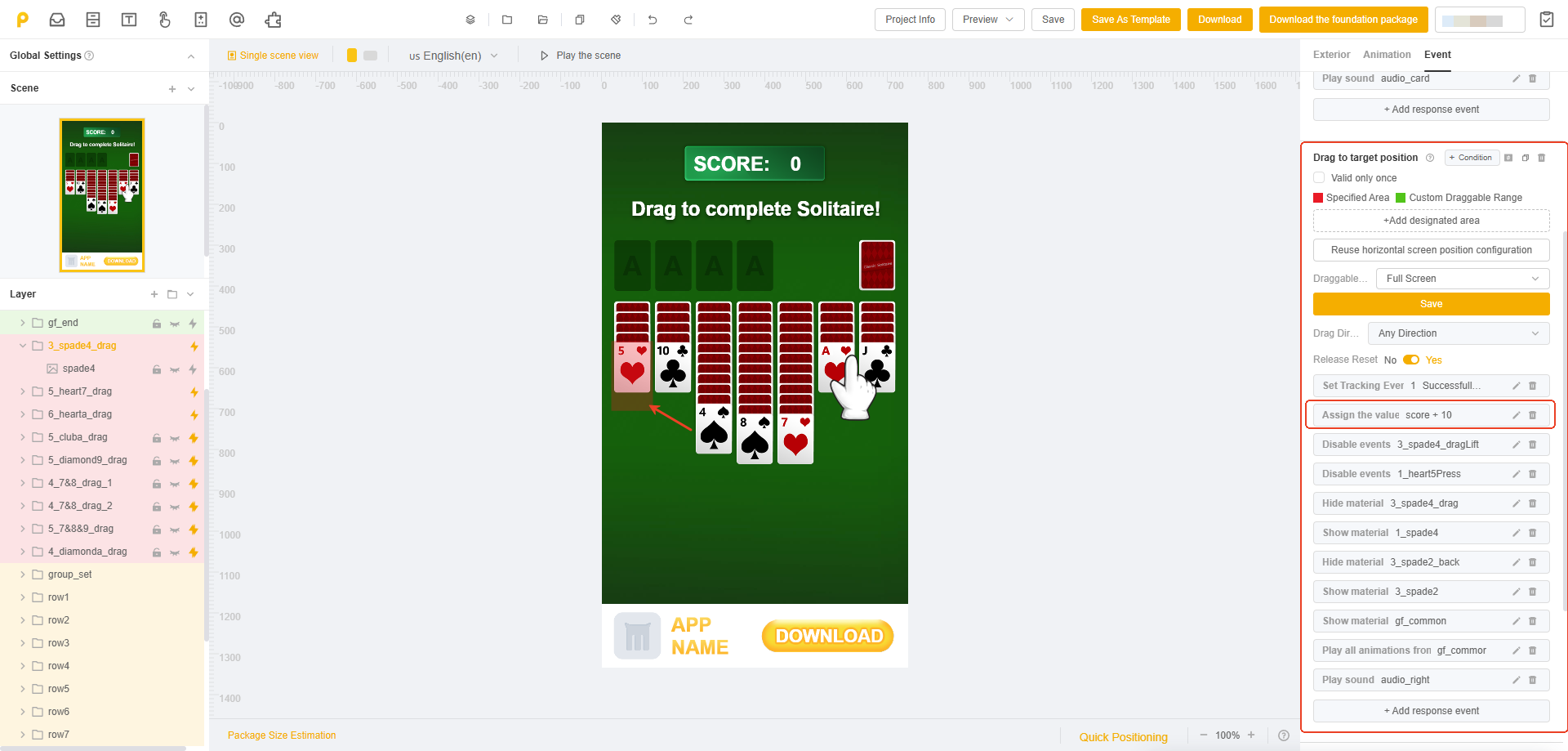
Task: Select the row4 layer
Action: (59, 666)
